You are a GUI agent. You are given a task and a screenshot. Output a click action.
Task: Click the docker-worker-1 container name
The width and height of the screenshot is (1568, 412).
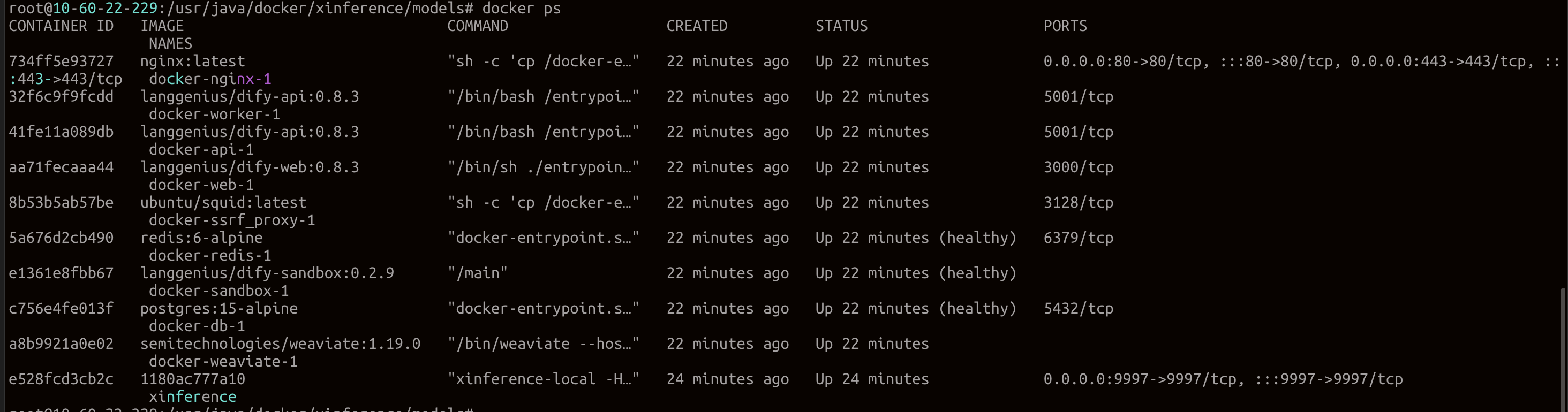(214, 115)
